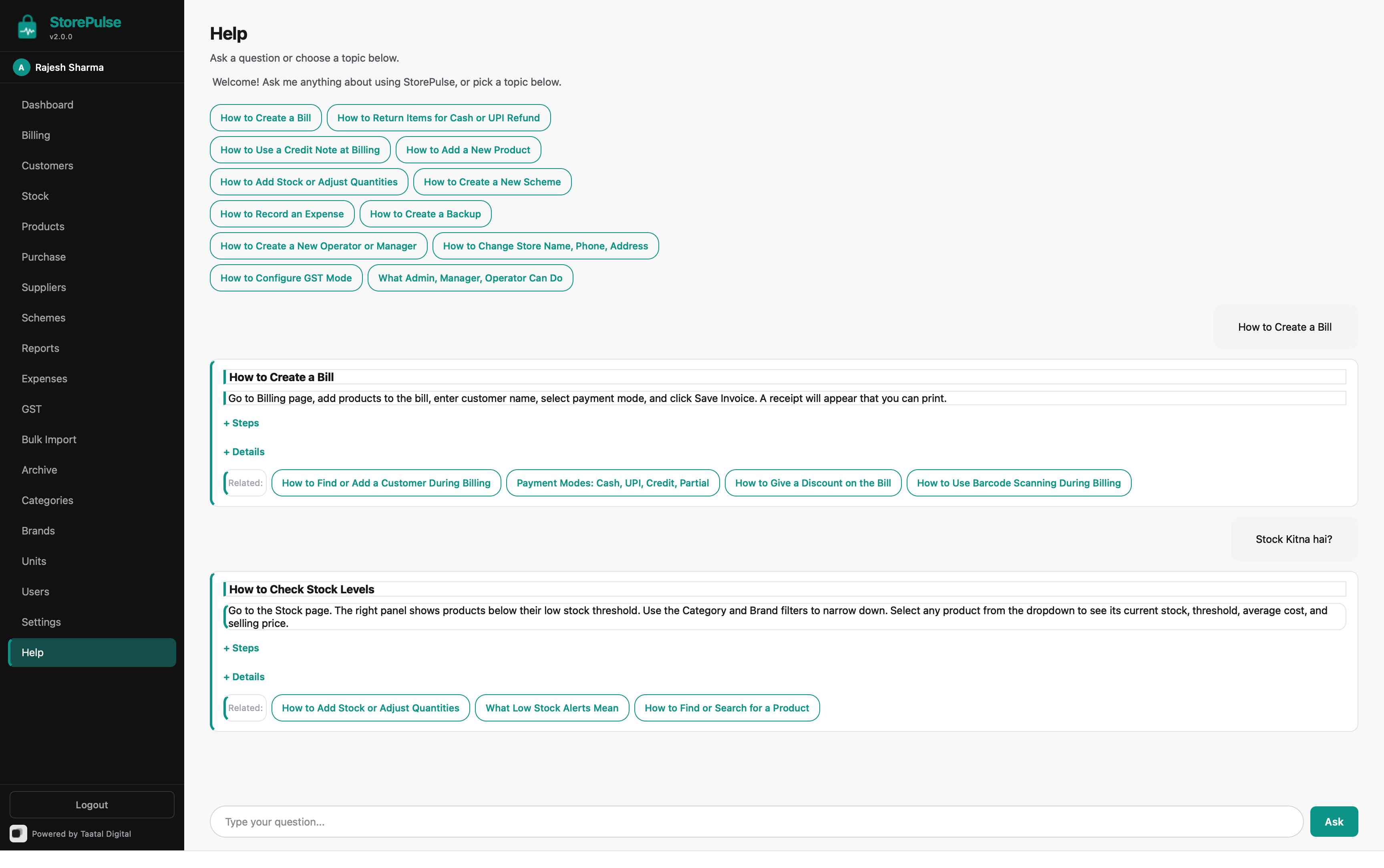Screen dimensions: 1384x868
Task: Open Products in sidebar
Action: 92,226
